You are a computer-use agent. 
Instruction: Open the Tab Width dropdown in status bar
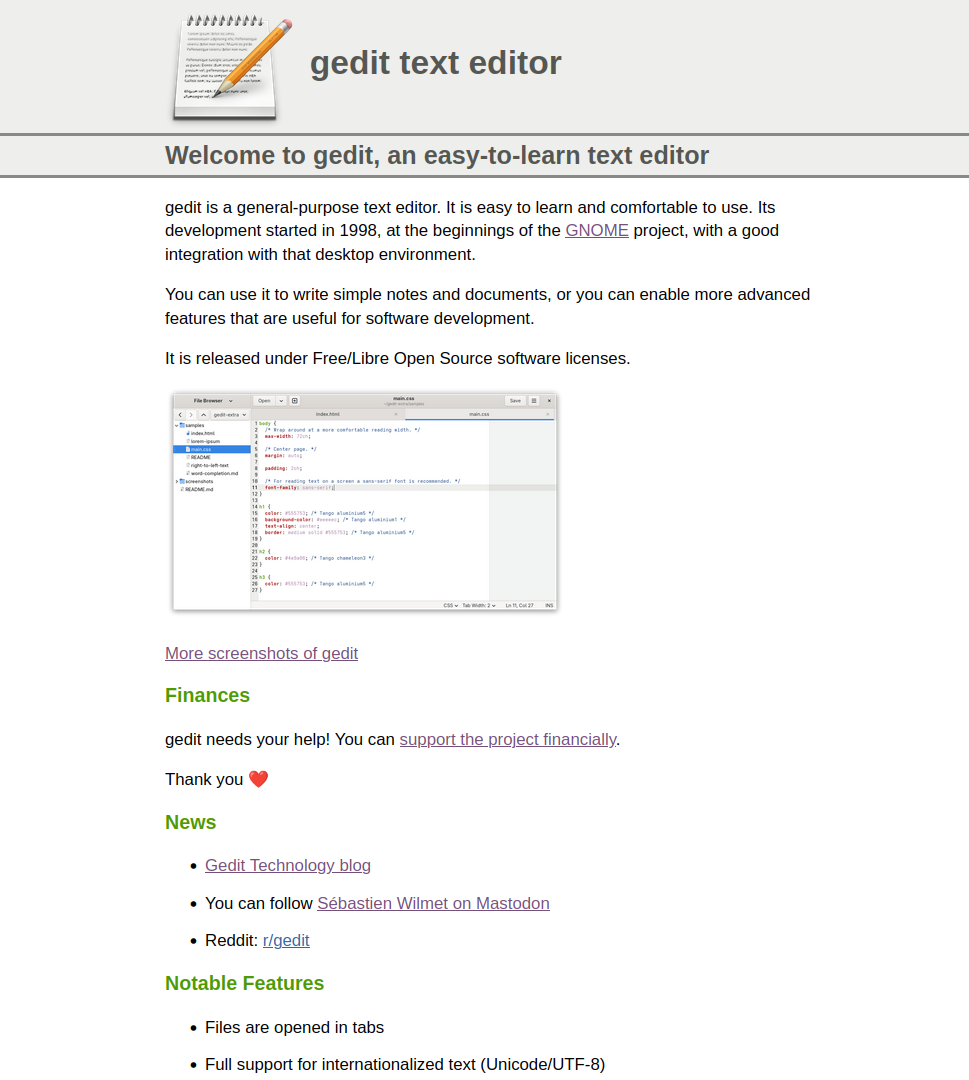[x=478, y=605]
